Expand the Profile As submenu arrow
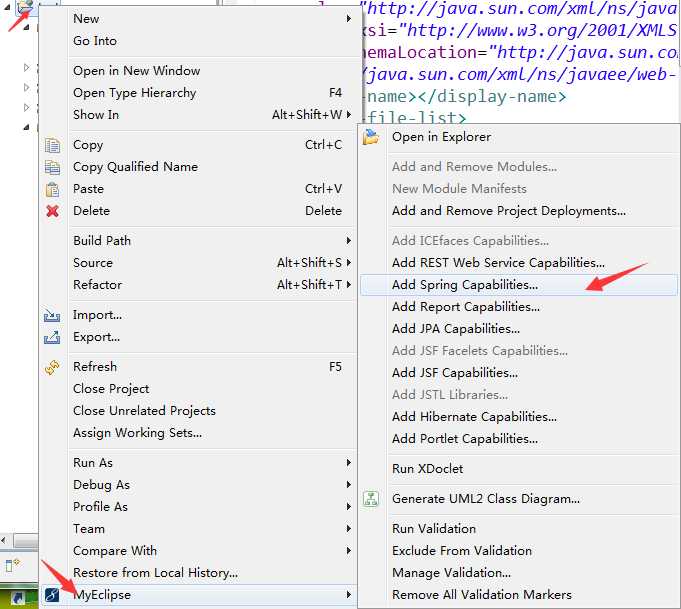 [x=348, y=506]
